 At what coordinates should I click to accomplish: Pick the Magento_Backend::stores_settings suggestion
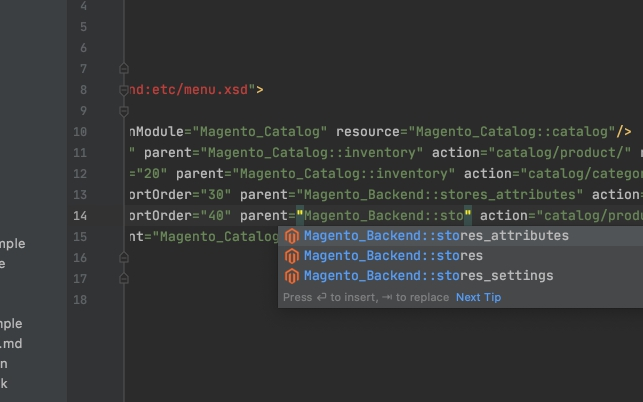461,276
